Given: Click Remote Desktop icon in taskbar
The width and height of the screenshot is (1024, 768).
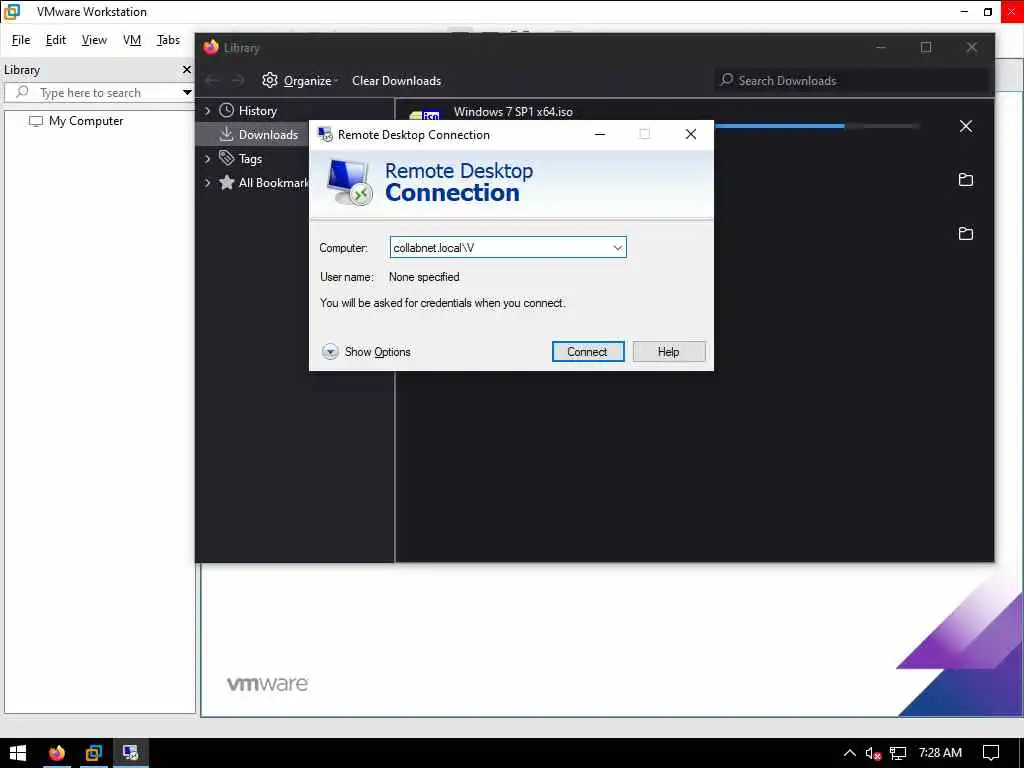Looking at the screenshot, I should point(131,753).
